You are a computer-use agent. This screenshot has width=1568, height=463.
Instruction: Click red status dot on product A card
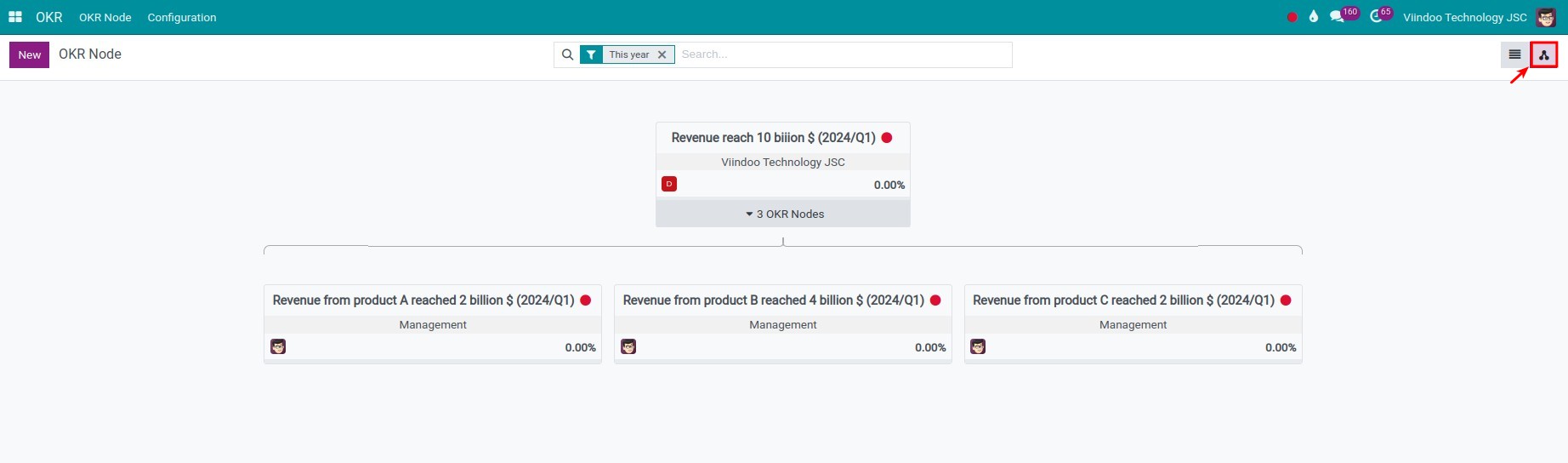point(586,300)
